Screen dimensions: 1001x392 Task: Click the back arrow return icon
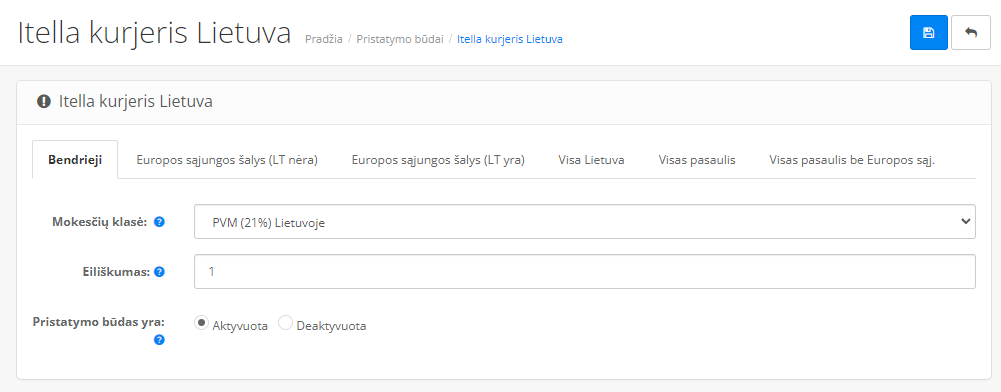point(970,33)
